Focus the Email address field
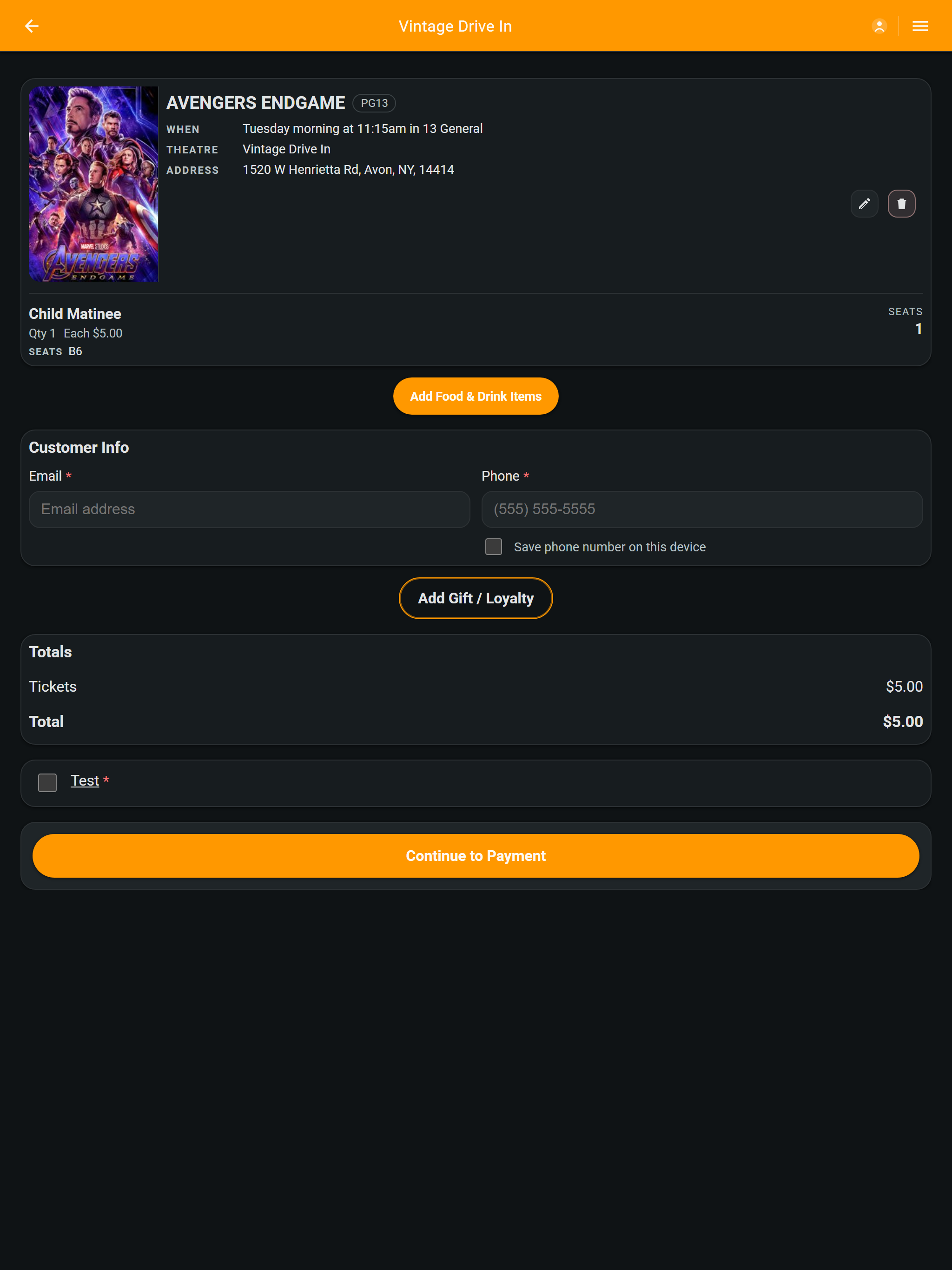The height and width of the screenshot is (1270, 952). [249, 509]
